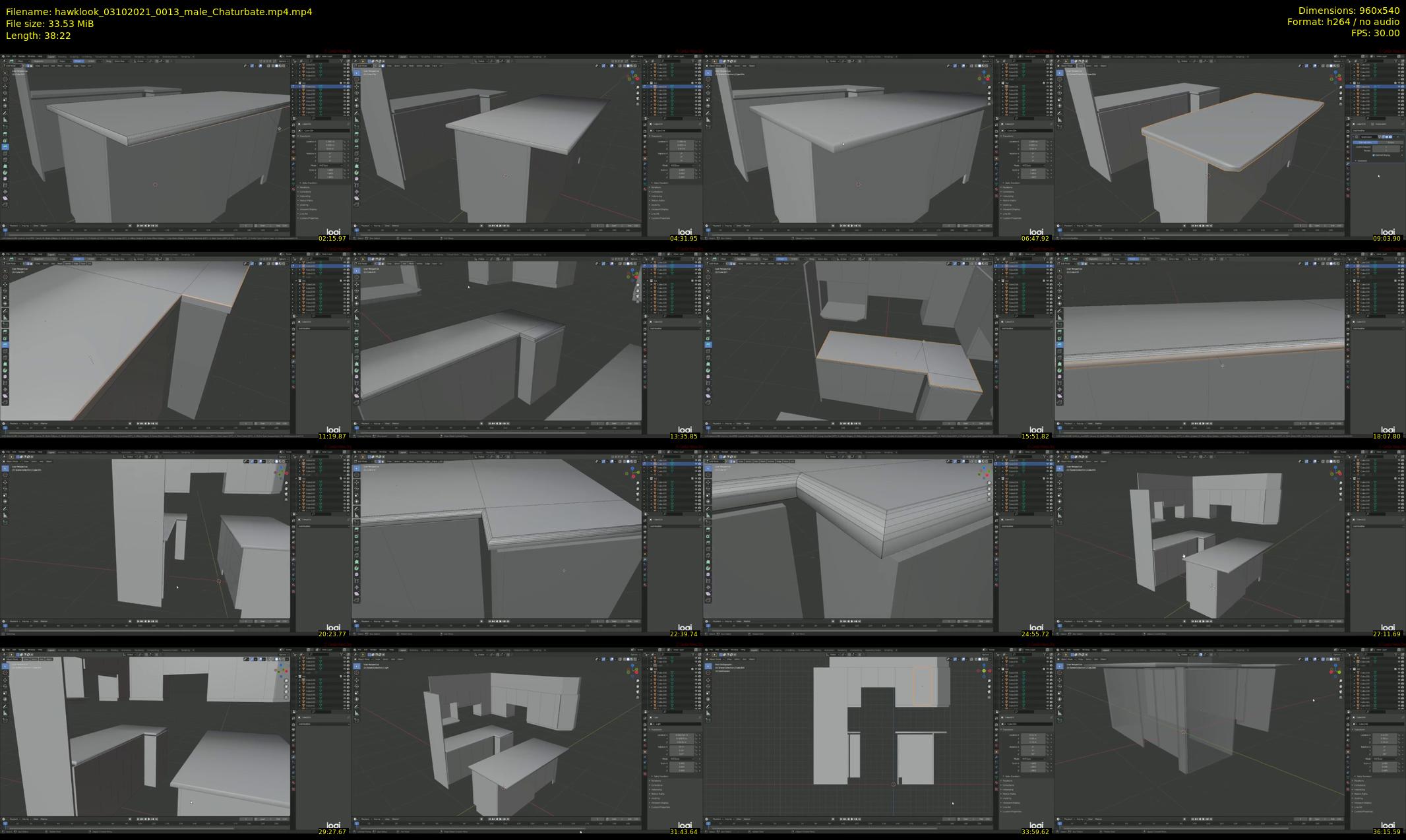Viewport: 1406px width, 840px height.
Task: Toggle Optimal Display checkbox in 09:03 frame
Action: tap(1373, 155)
